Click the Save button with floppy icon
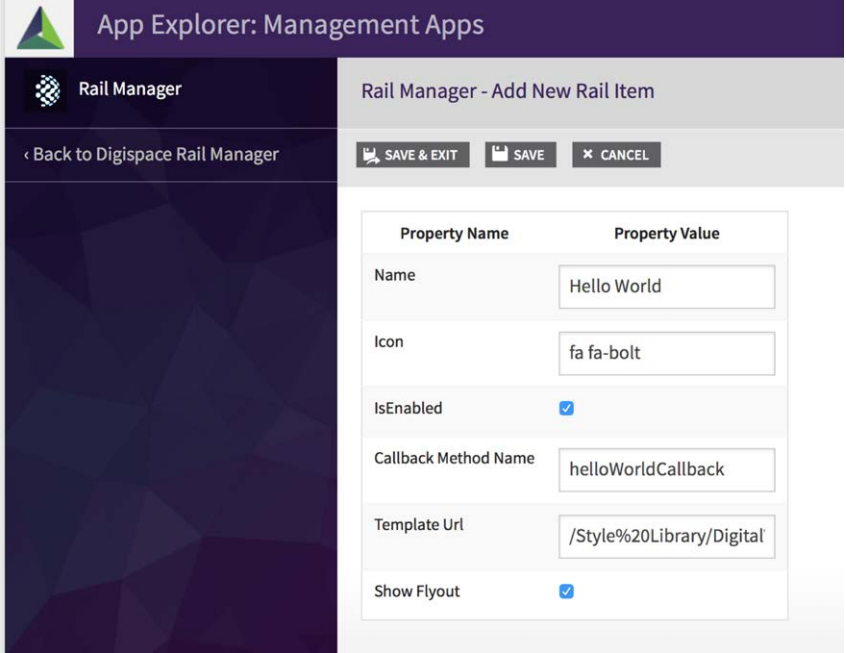The height and width of the screenshot is (653, 846). [x=520, y=155]
